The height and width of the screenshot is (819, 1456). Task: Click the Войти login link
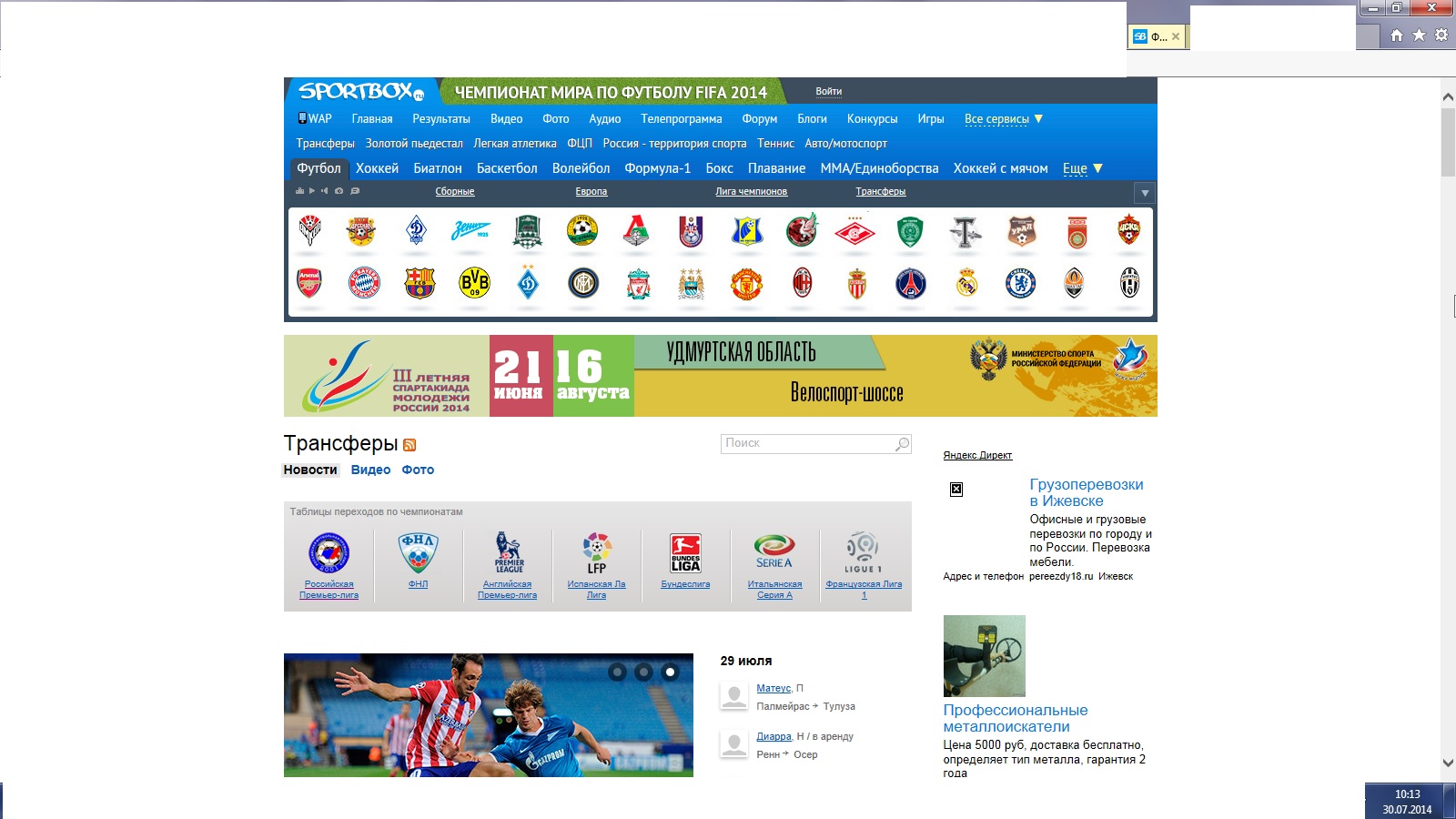[x=828, y=92]
